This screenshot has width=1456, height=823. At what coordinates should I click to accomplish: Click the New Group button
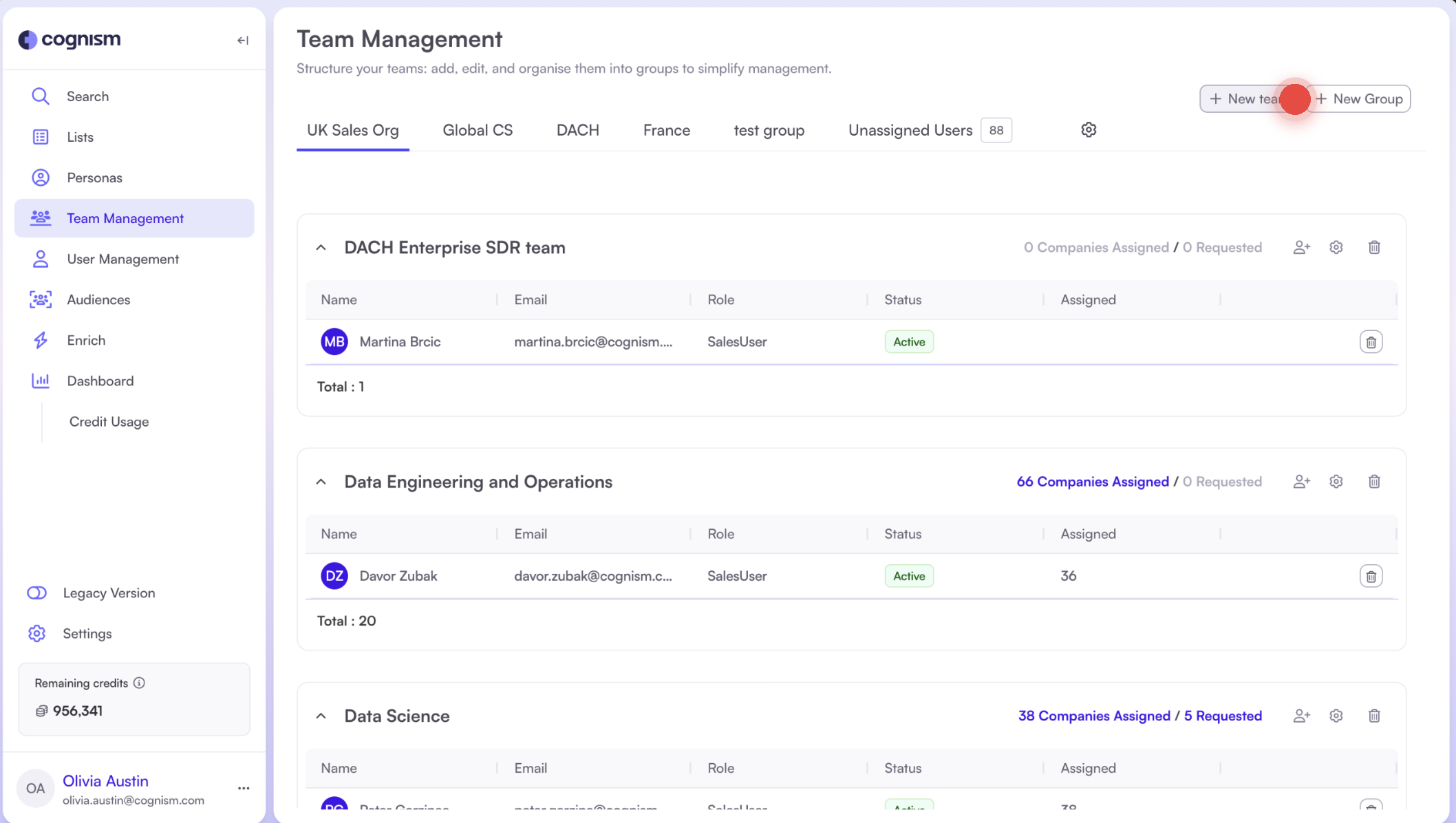pos(1359,98)
